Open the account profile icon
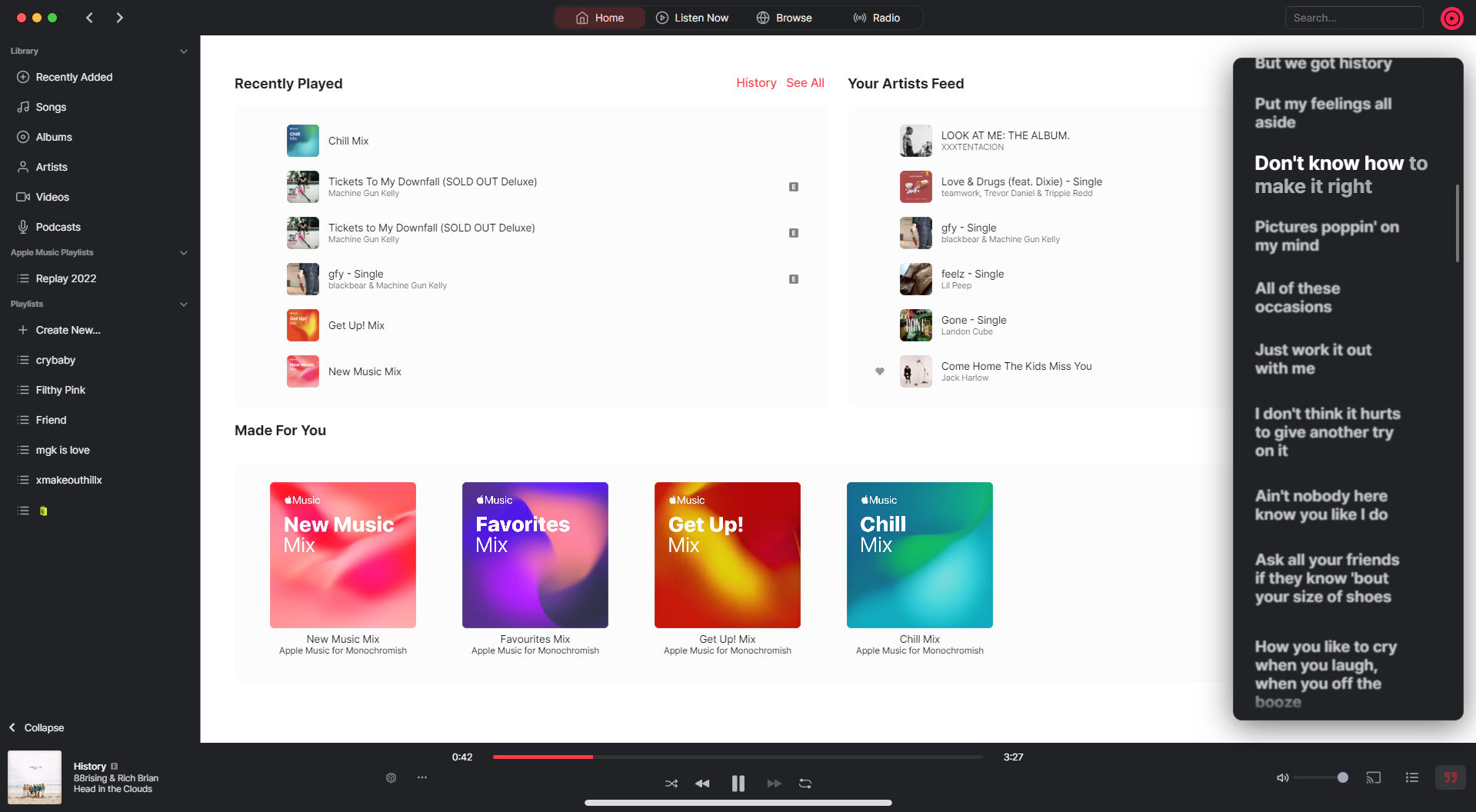 [1451, 18]
